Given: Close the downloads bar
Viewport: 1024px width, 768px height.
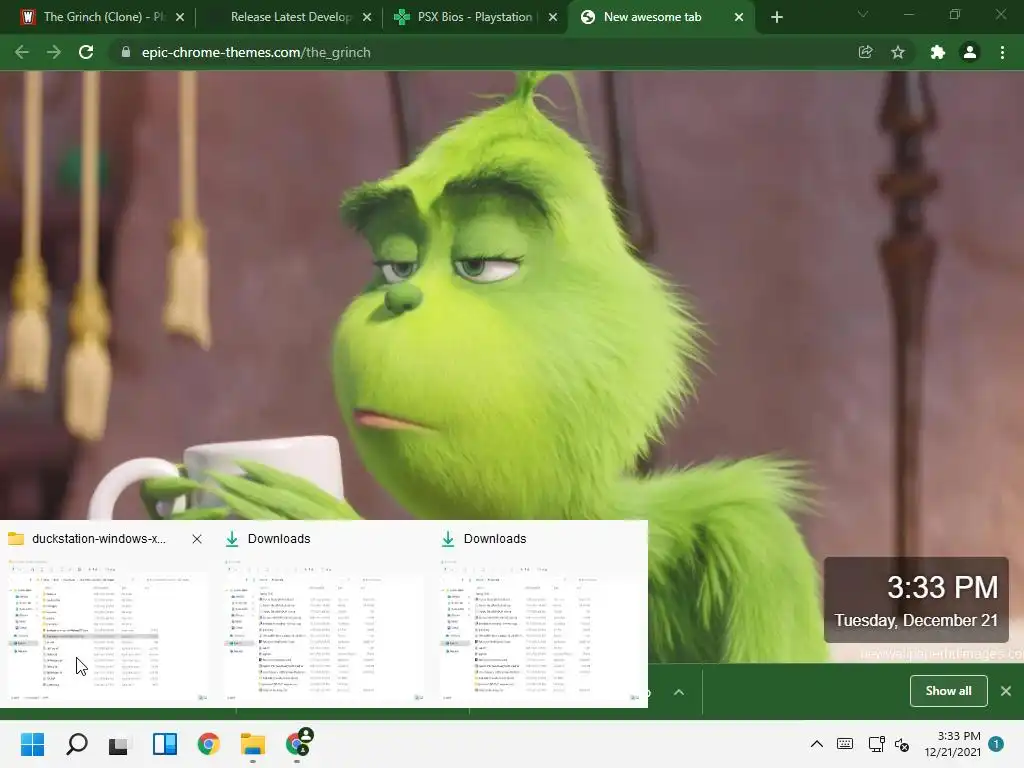Looking at the screenshot, I should pyautogui.click(x=1006, y=691).
